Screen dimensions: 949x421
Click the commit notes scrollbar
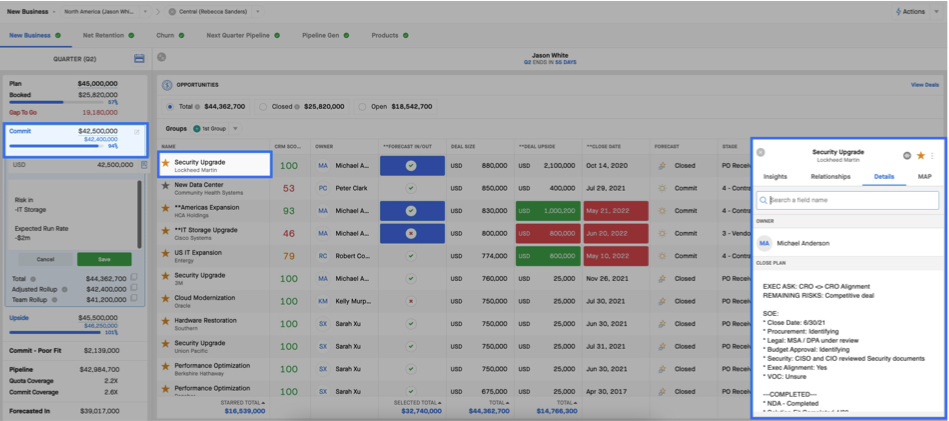pos(139,214)
